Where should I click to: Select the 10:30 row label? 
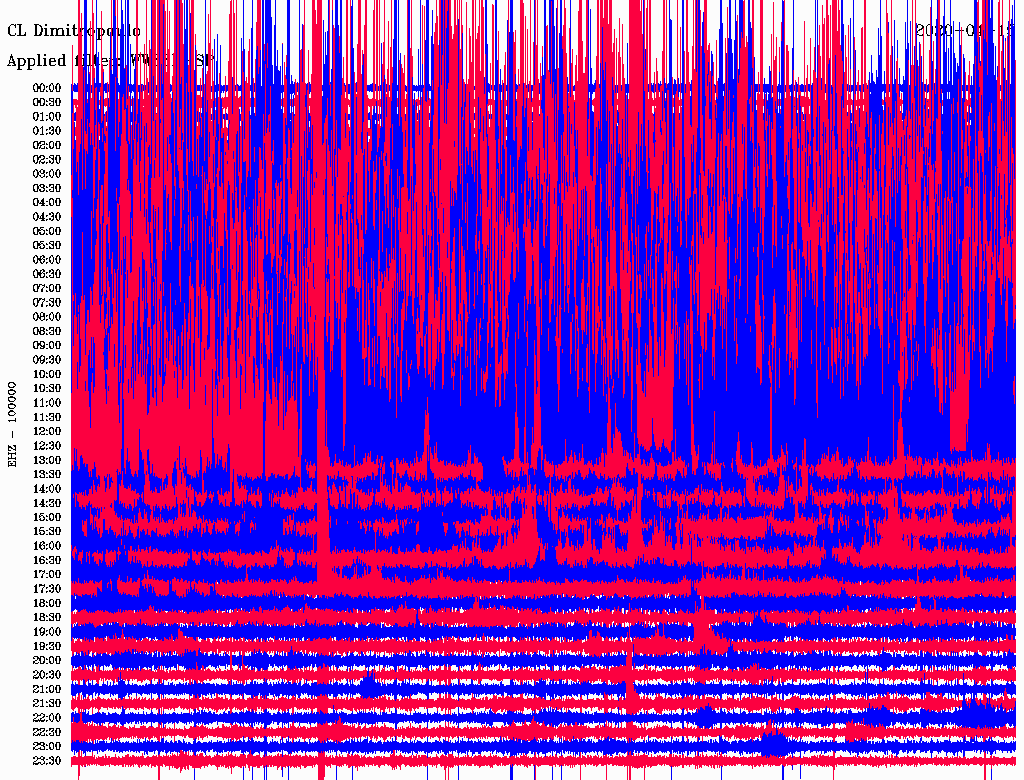click(x=47, y=388)
